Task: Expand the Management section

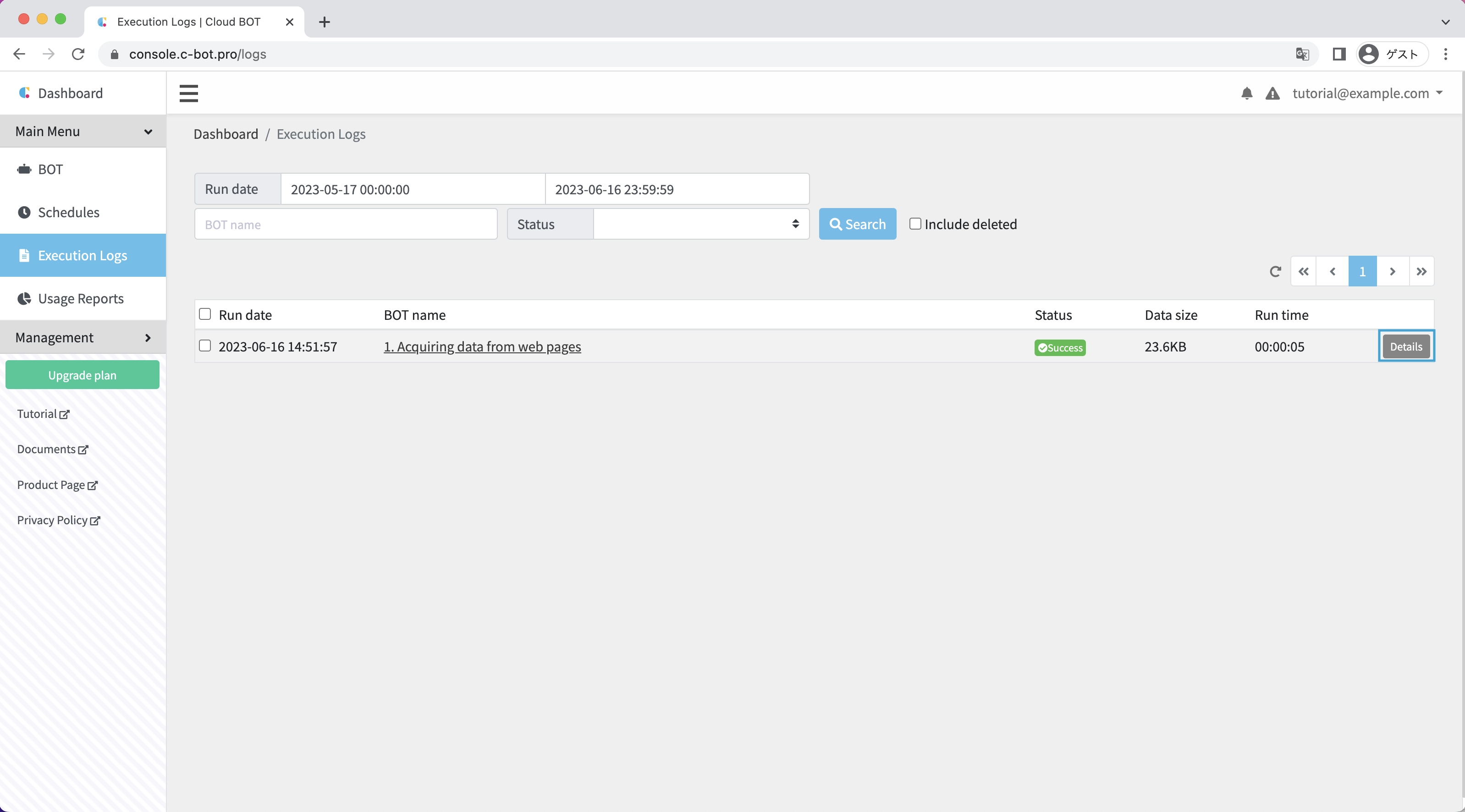Action: coord(83,337)
